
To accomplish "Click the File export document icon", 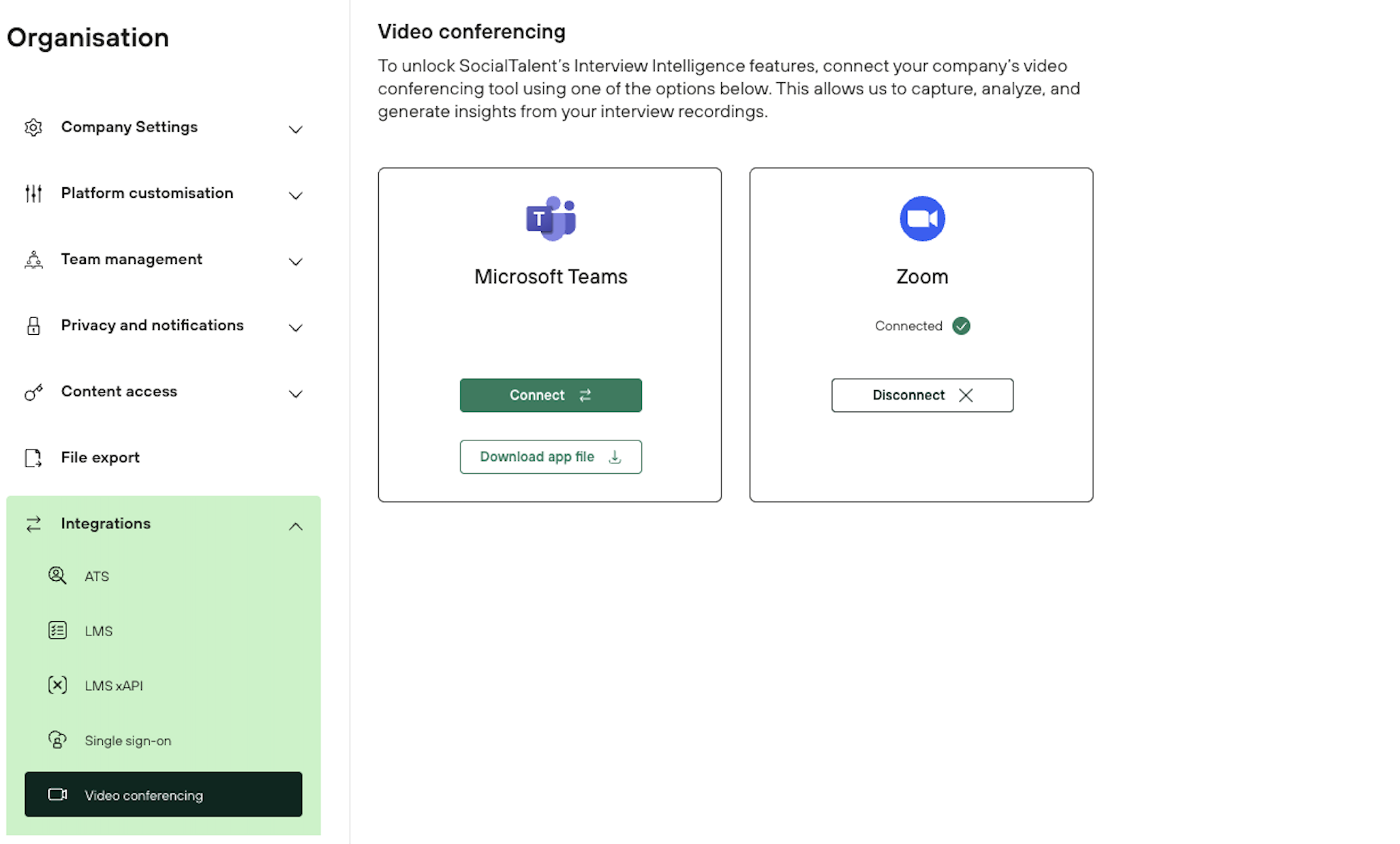I will [x=33, y=458].
